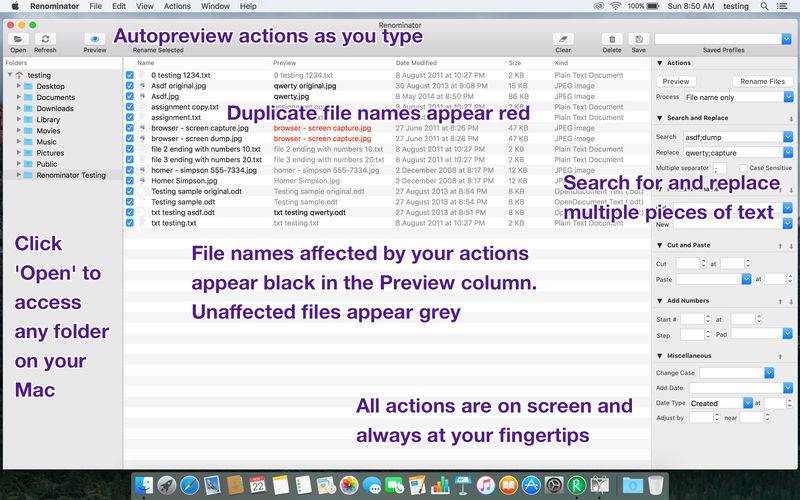Click the Clear eraser toolbar icon
800x500 pixels.
(x=563, y=39)
